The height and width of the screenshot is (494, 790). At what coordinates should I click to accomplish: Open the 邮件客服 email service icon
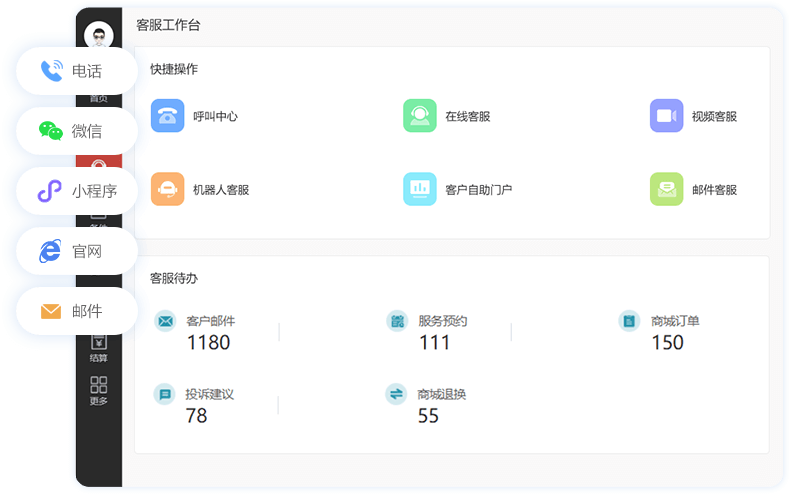[667, 189]
